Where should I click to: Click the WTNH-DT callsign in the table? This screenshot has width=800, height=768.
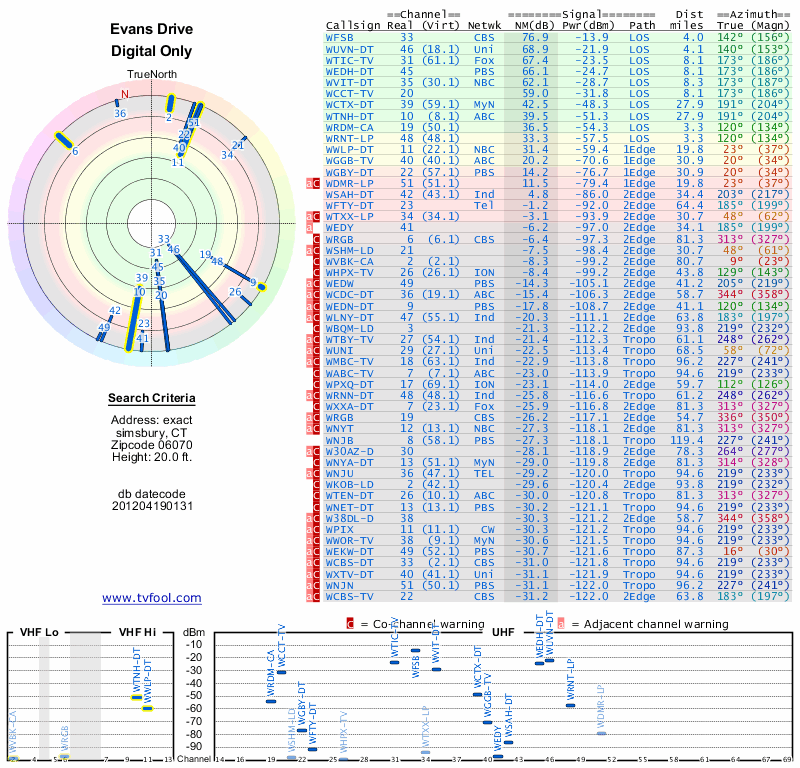coord(349,116)
